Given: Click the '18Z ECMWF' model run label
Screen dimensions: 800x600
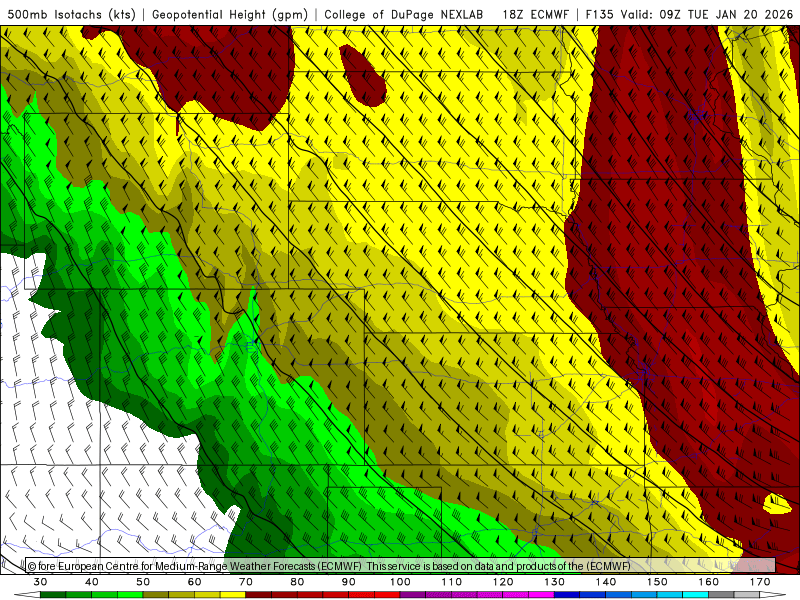Looking at the screenshot, I should pos(535,14).
